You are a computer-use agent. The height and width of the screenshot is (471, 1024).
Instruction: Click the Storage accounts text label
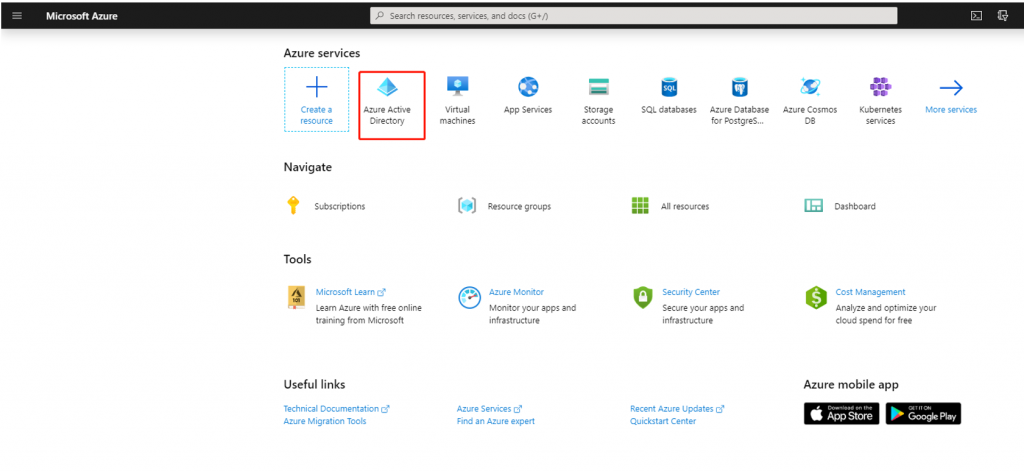pos(598,115)
